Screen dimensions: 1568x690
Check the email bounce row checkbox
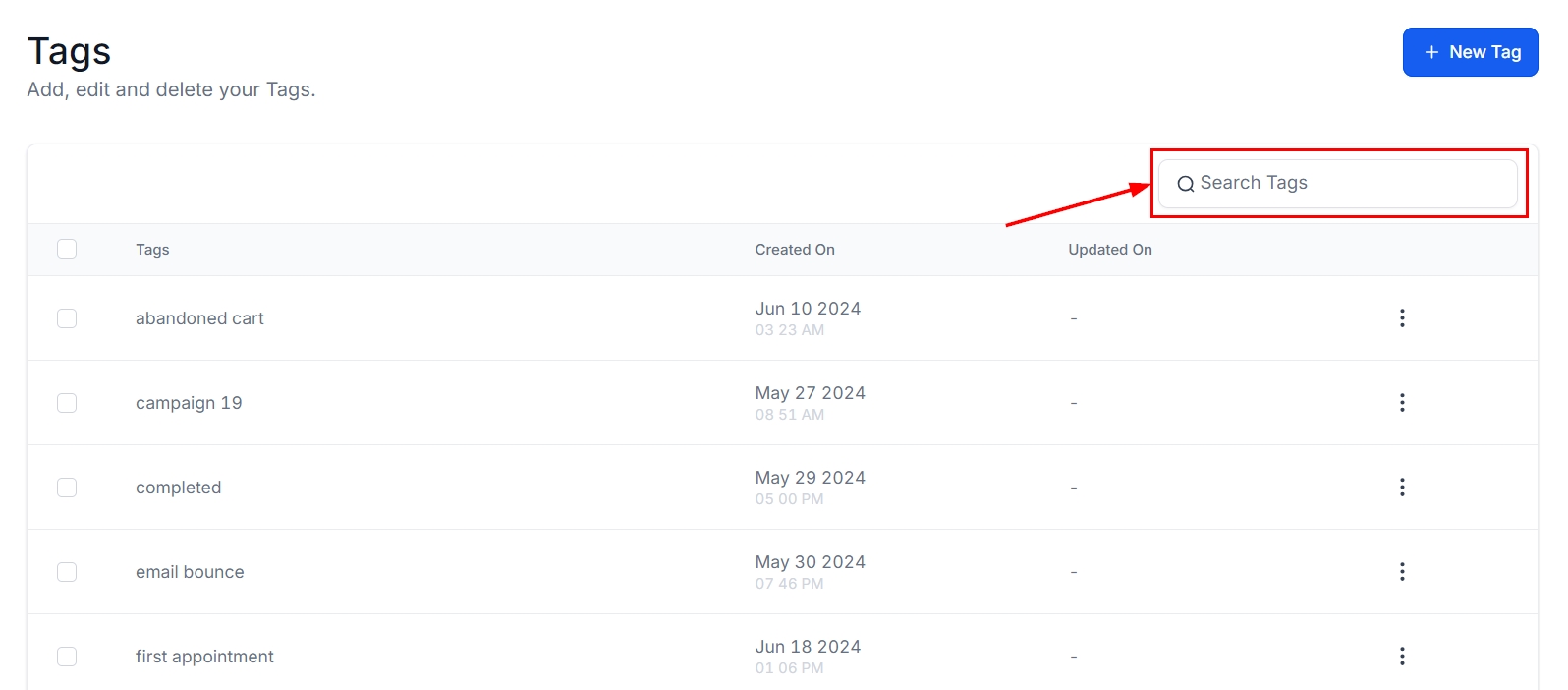(67, 572)
